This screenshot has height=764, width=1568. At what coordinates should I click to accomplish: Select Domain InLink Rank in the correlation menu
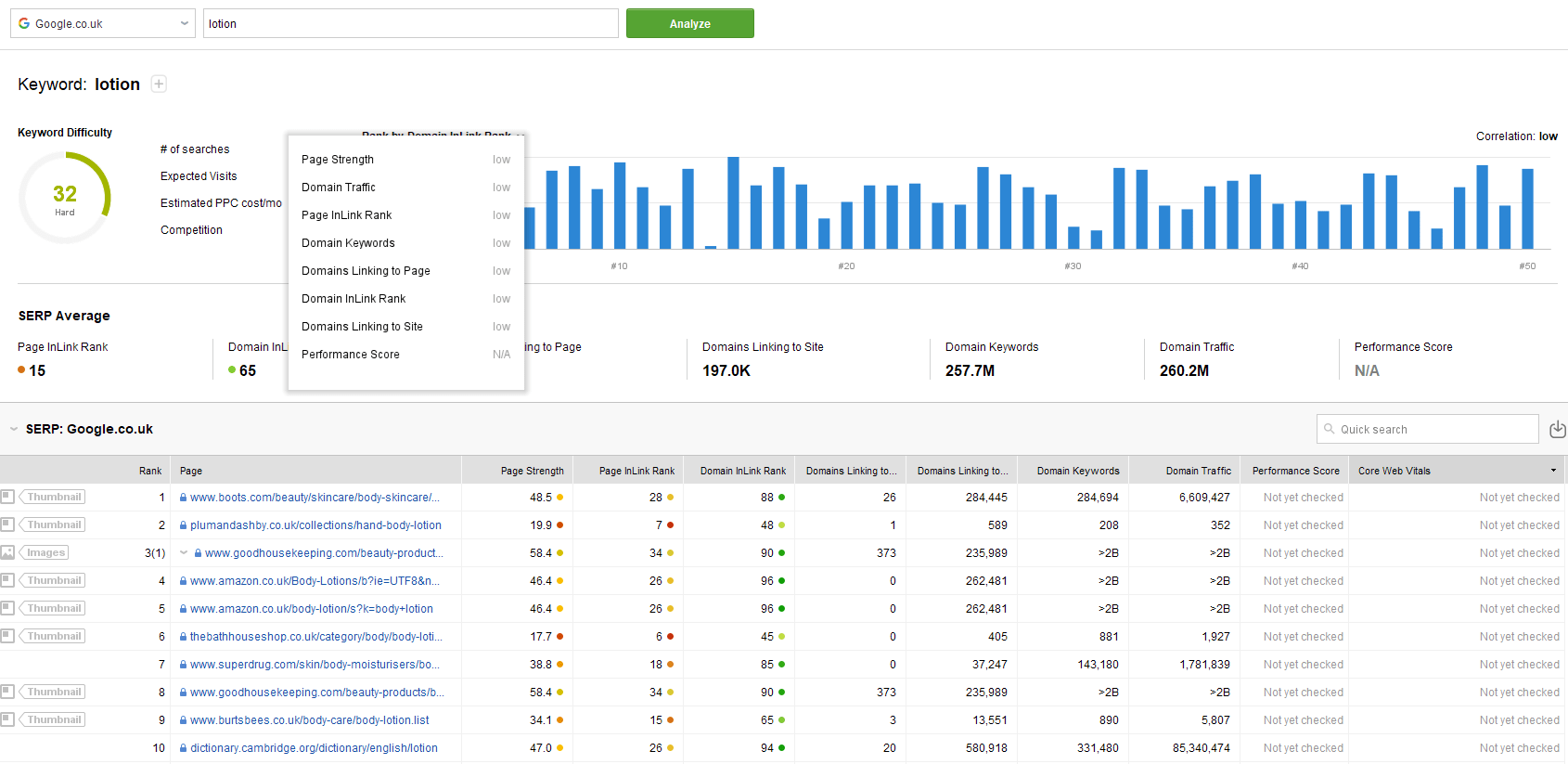click(x=406, y=299)
